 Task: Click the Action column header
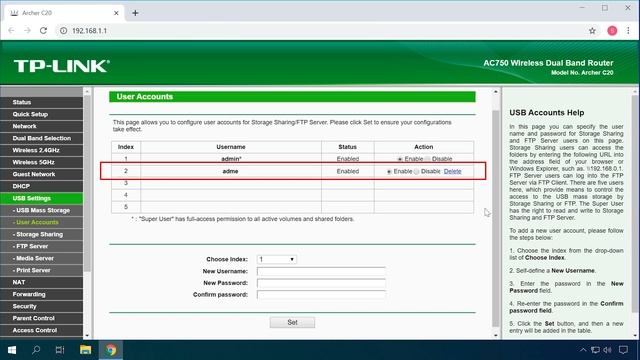424,147
